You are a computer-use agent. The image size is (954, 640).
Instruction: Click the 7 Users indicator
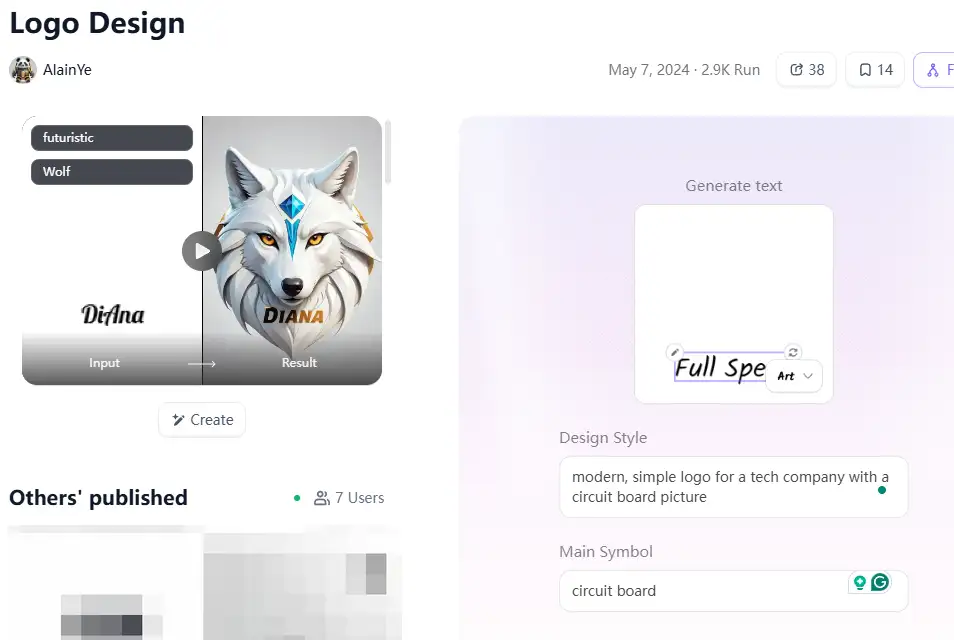click(349, 498)
